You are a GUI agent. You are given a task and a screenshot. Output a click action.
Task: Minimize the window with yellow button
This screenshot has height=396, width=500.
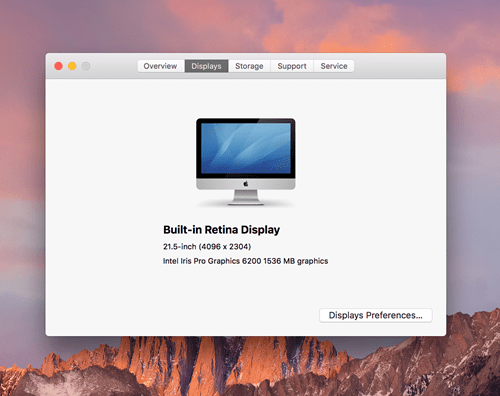click(x=72, y=66)
